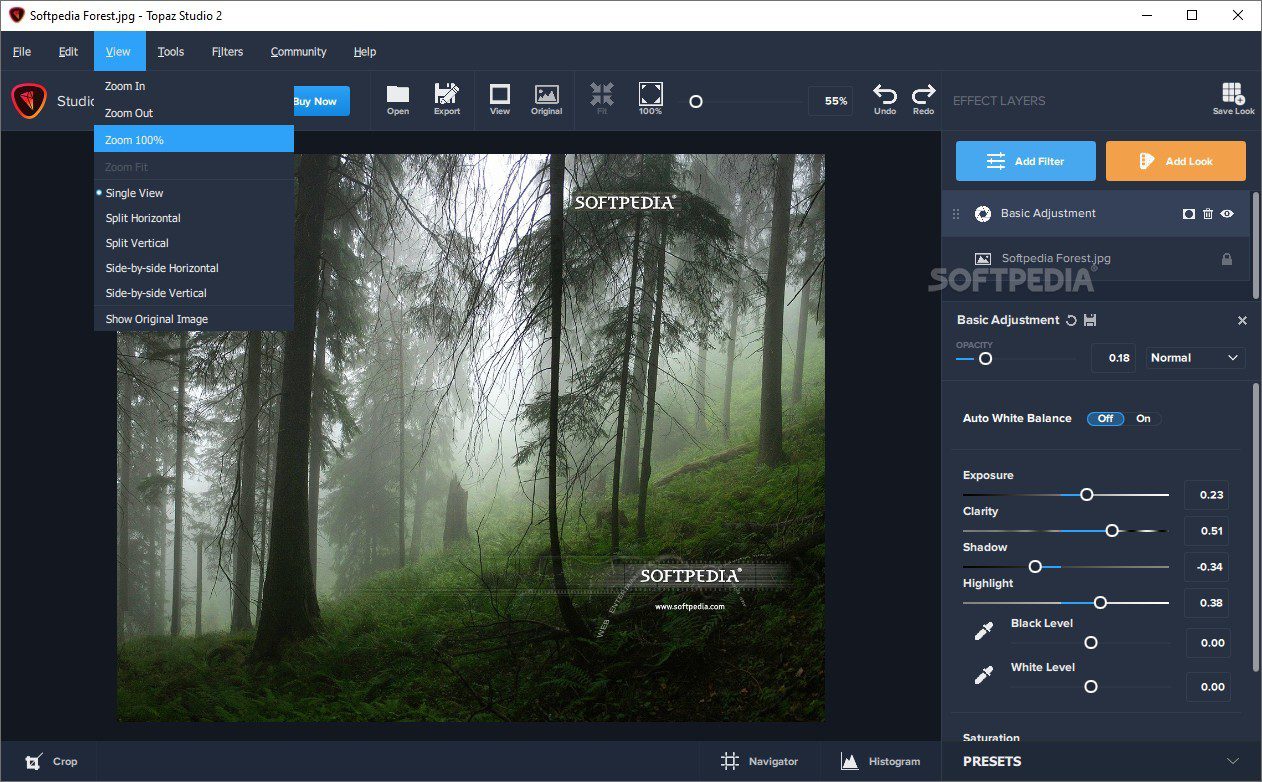1262x782 pixels.
Task: Delete the Basic Adjustment layer via trash icon
Action: (1208, 214)
